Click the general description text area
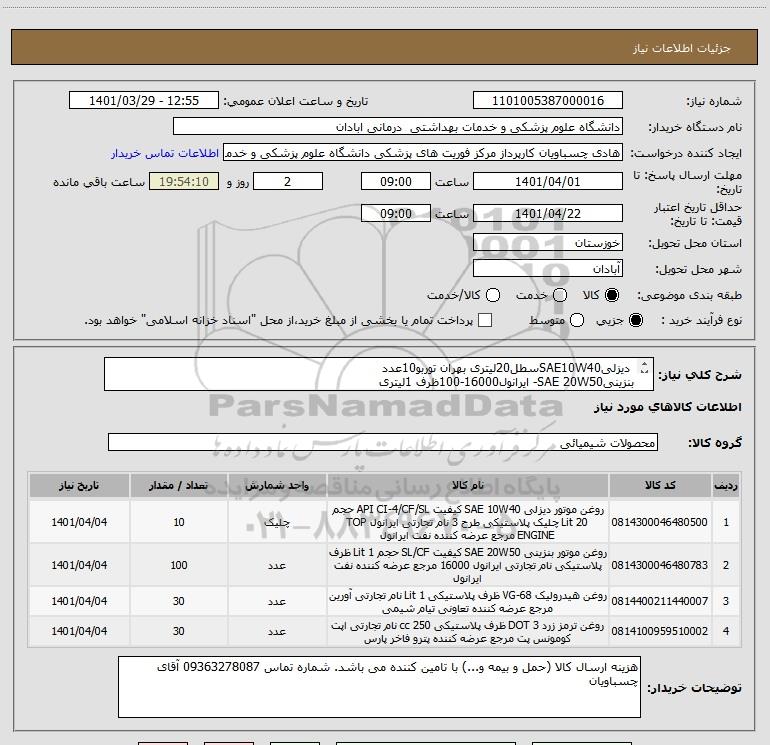 (379, 374)
